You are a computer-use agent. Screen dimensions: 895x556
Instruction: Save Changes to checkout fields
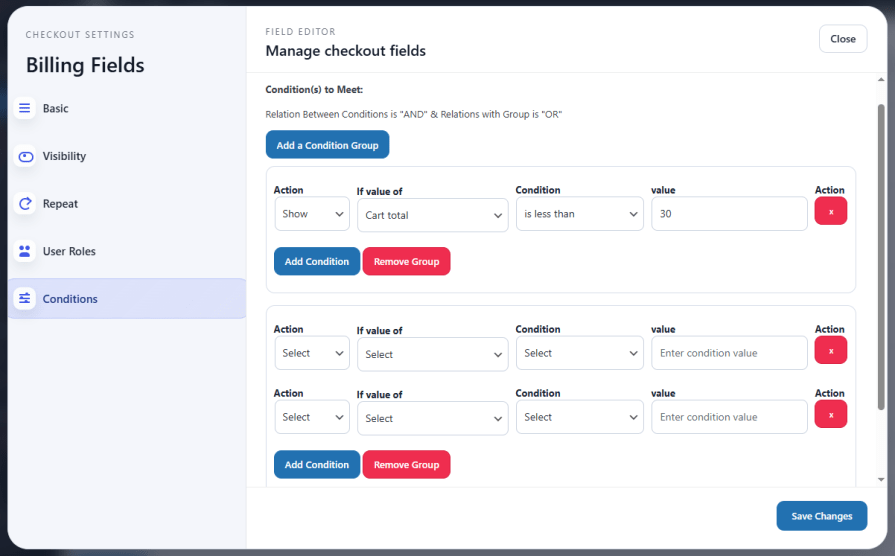[821, 516]
